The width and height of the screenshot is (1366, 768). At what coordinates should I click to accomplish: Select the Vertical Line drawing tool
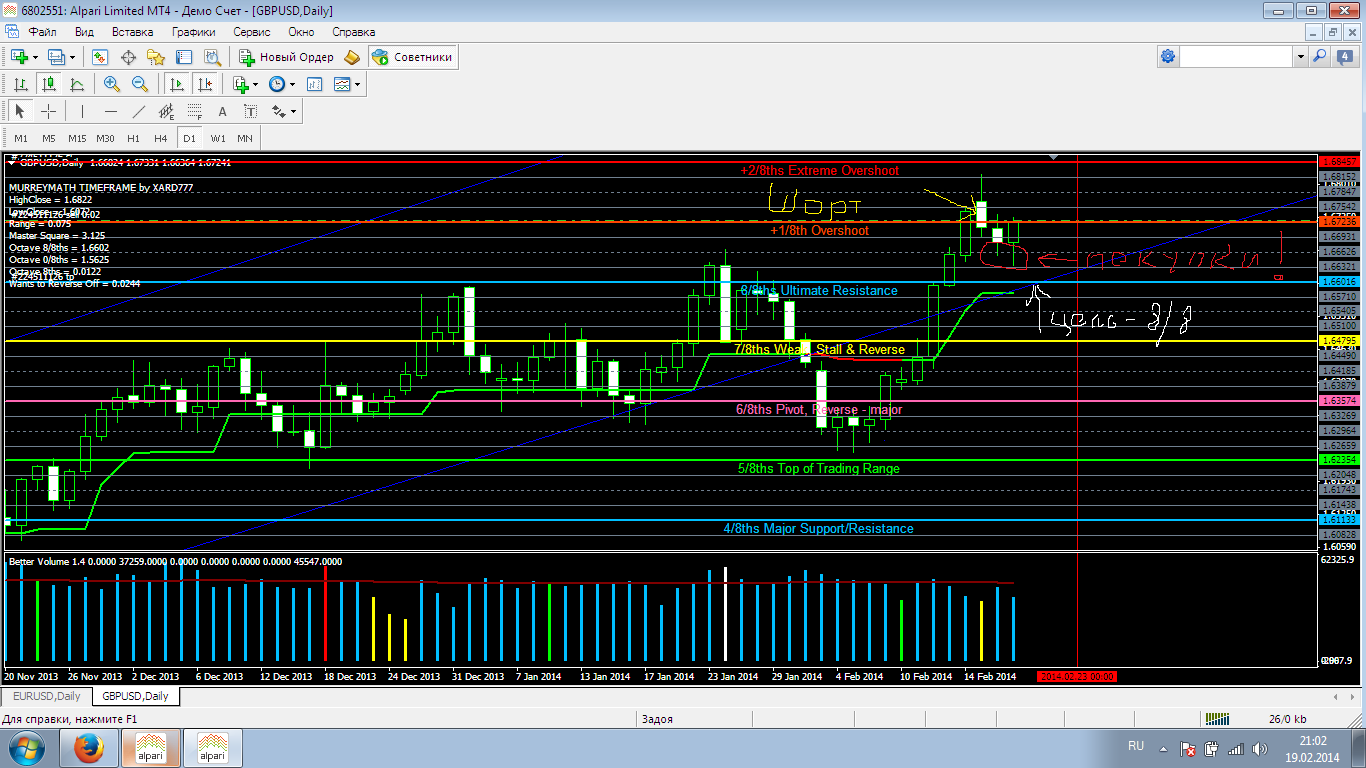click(x=82, y=111)
